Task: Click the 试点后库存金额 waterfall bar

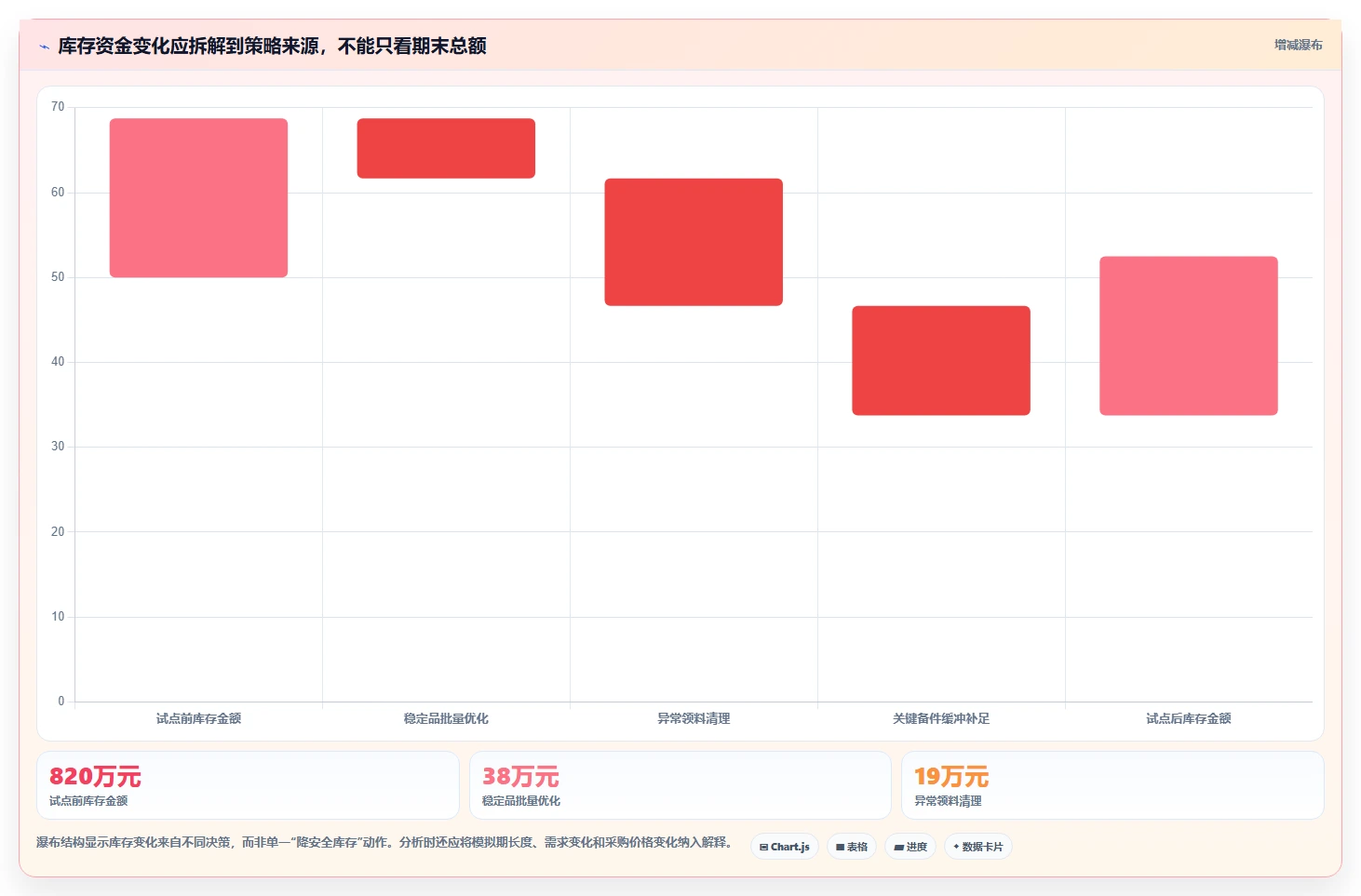Action: point(1189,336)
